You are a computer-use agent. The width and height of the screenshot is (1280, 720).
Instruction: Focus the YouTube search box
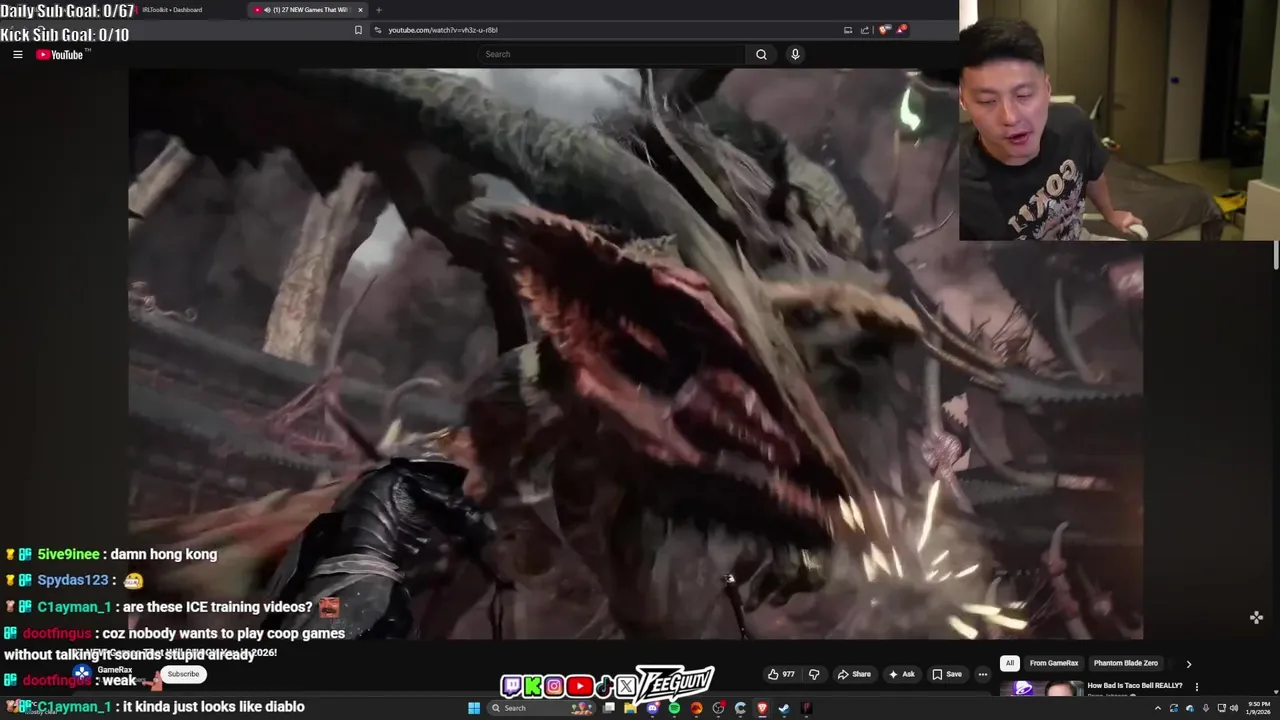tap(612, 55)
